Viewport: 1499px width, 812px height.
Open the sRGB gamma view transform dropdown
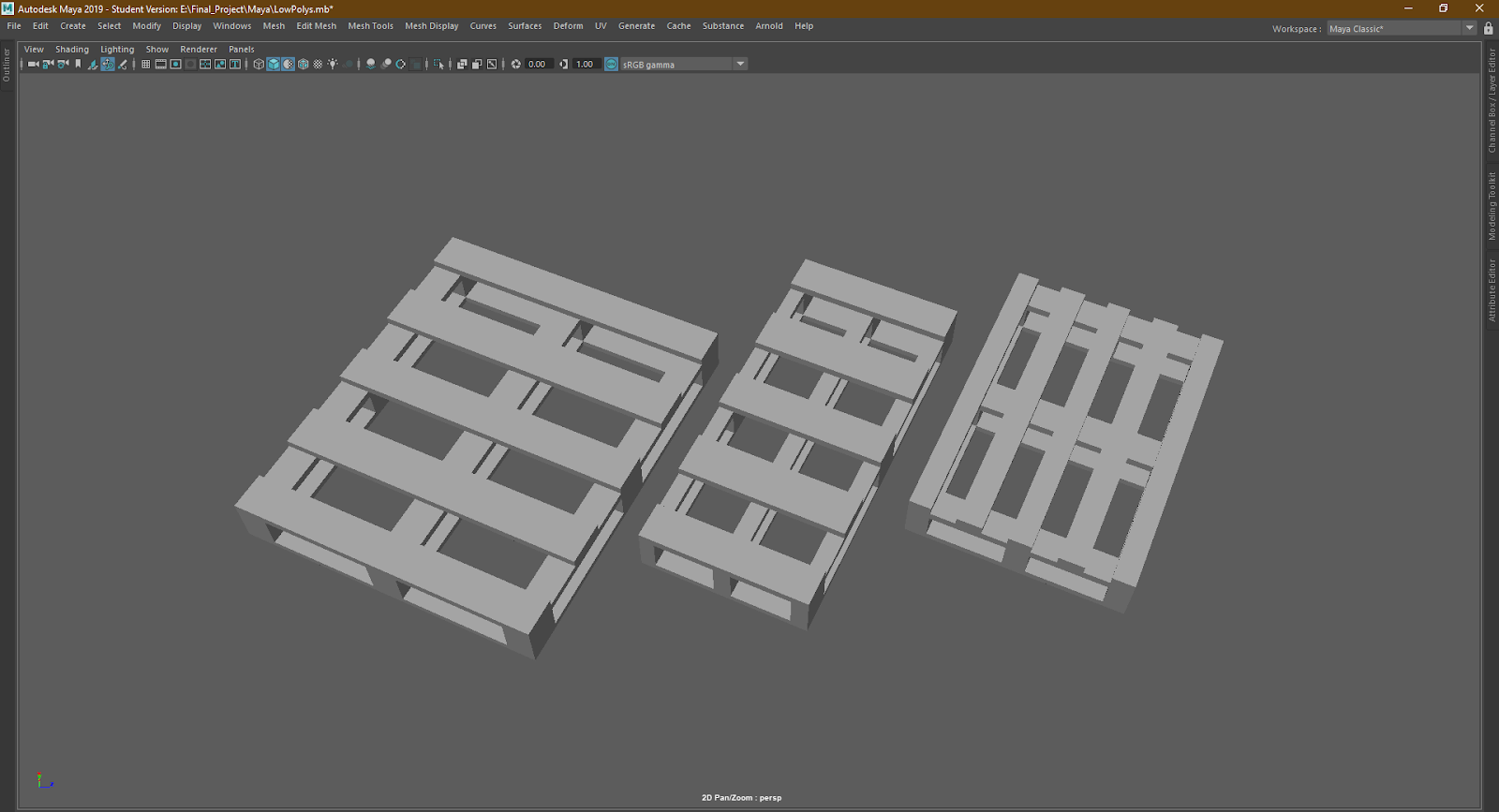click(x=740, y=65)
